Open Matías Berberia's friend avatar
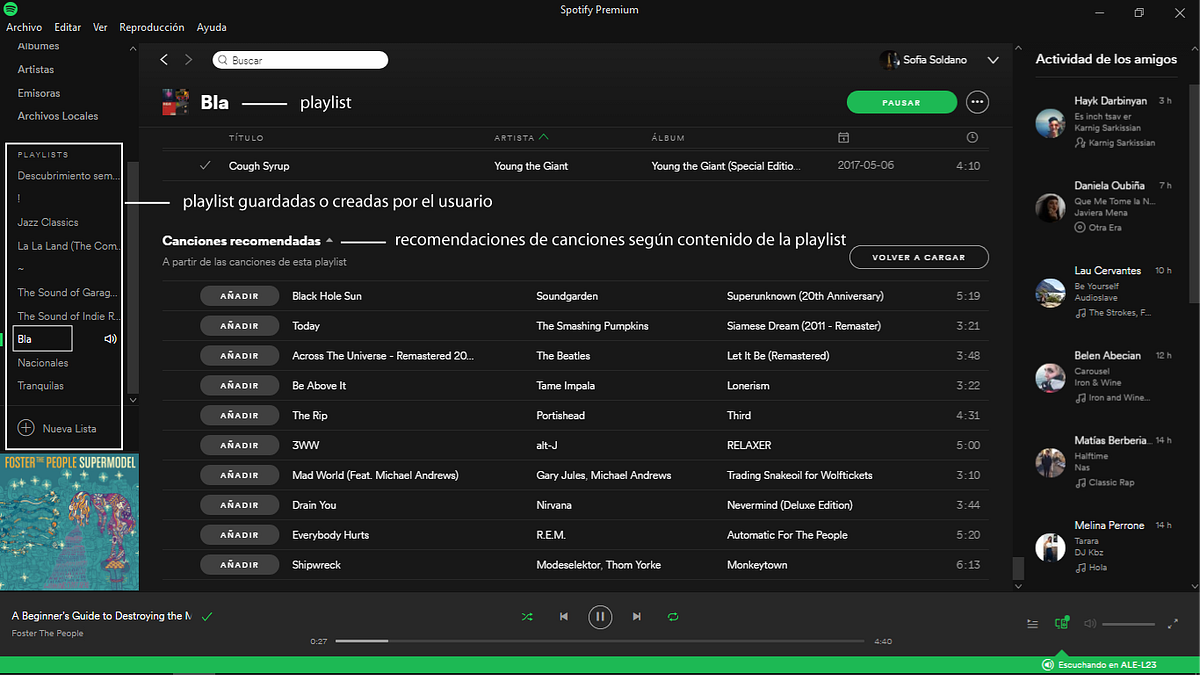The width and height of the screenshot is (1200, 675). [1050, 463]
